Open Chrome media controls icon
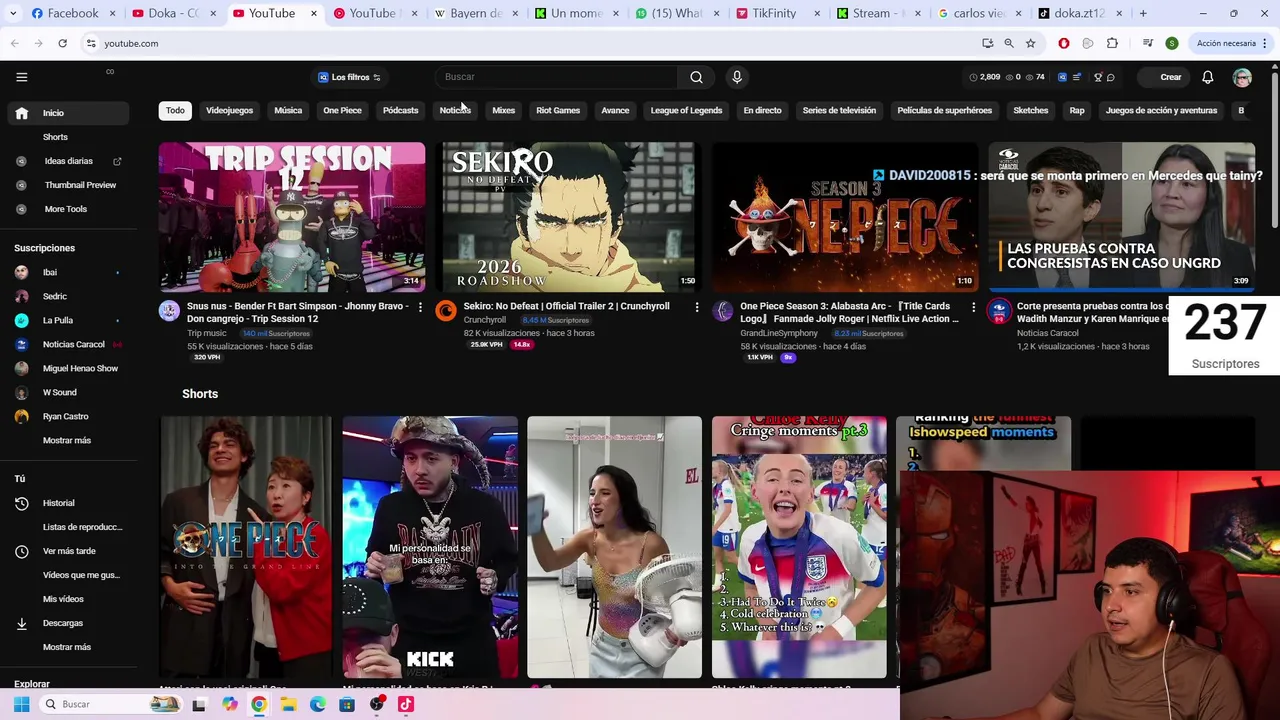The image size is (1280, 720). pos(1147,43)
